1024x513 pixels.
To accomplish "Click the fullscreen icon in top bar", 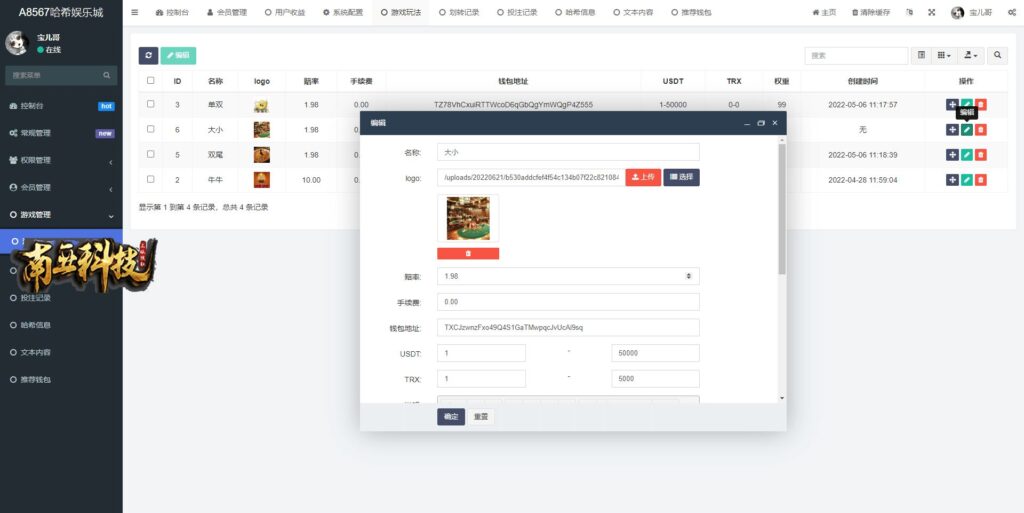I will click(932, 12).
